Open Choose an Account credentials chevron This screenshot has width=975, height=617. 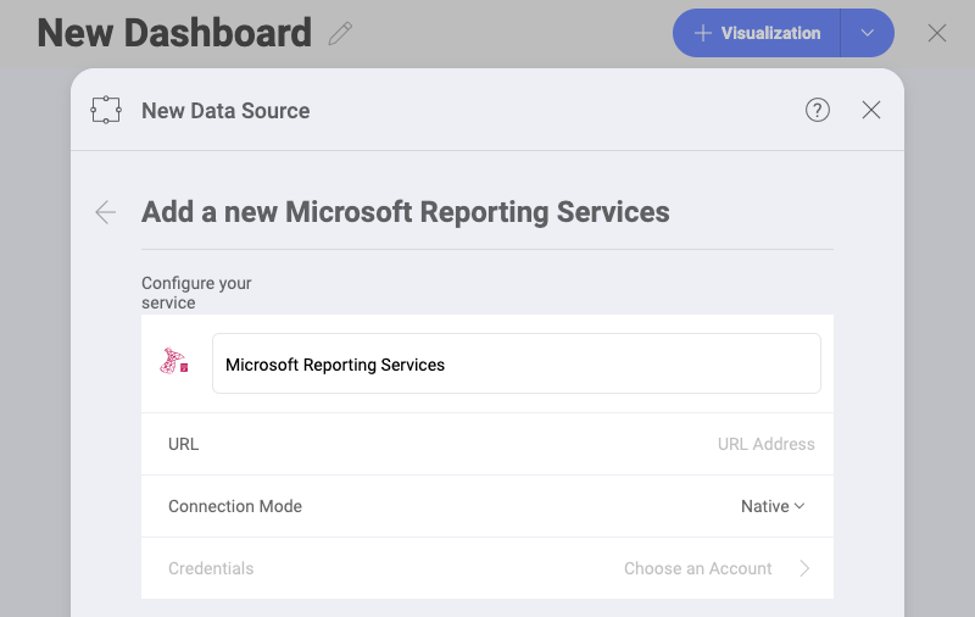[x=804, y=568]
